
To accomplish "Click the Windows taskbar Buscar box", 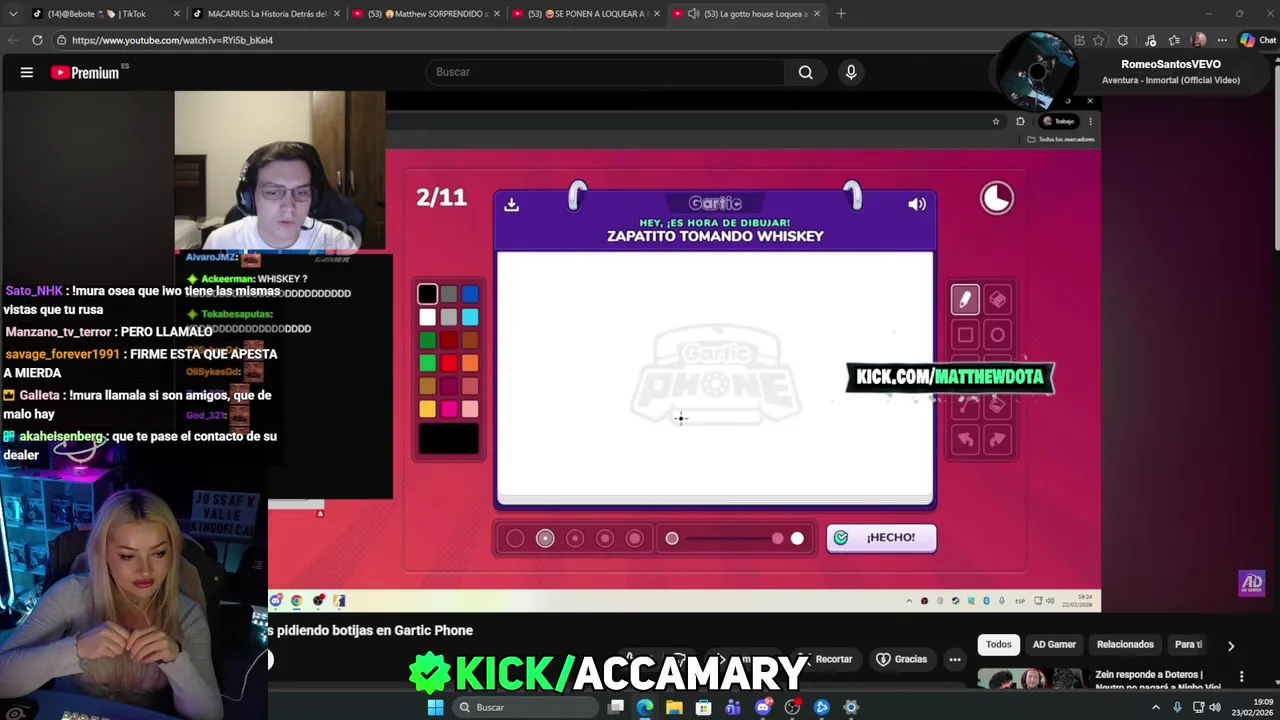I will (x=525, y=707).
